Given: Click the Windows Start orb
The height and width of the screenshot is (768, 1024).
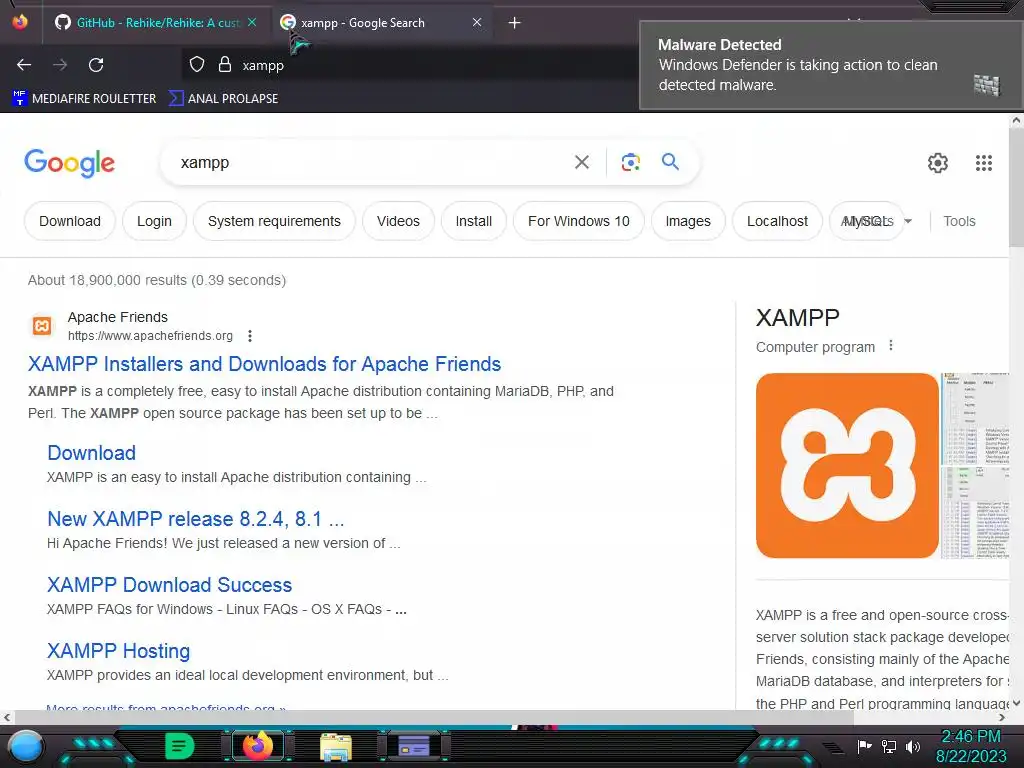Looking at the screenshot, I should coord(25,746).
